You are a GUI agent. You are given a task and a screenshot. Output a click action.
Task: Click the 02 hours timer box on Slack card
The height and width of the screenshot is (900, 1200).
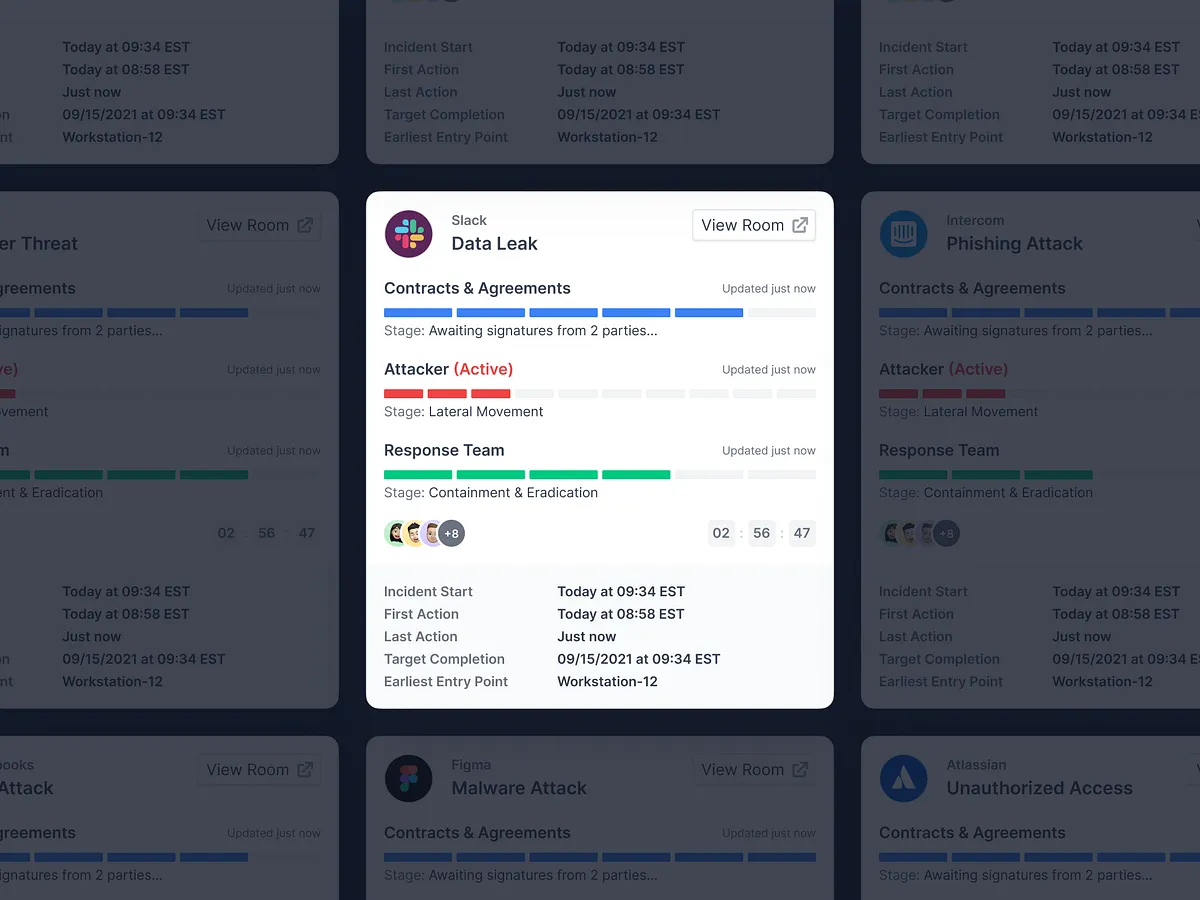tap(721, 533)
